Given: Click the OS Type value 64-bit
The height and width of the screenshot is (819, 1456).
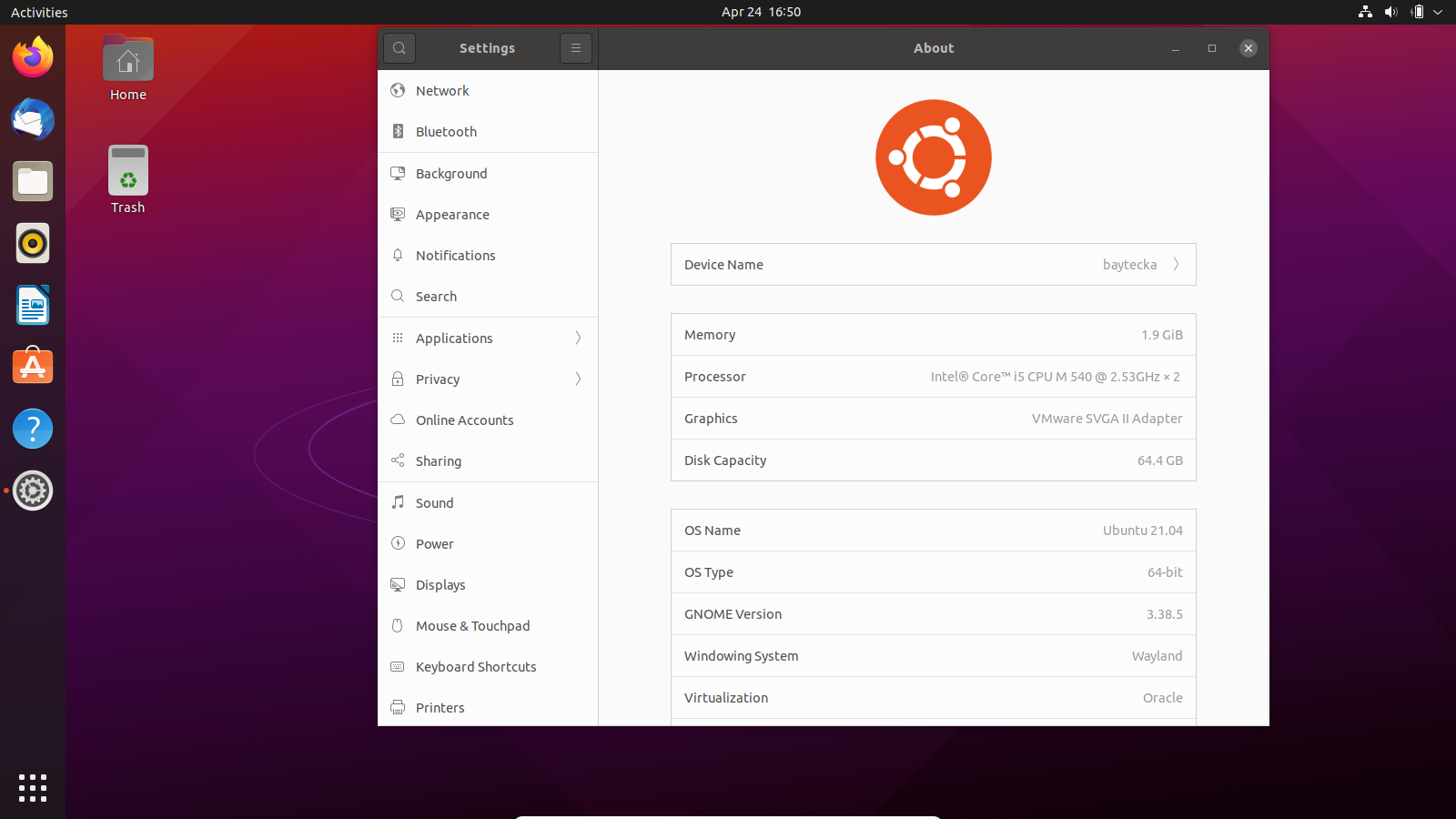Looking at the screenshot, I should [x=1165, y=572].
